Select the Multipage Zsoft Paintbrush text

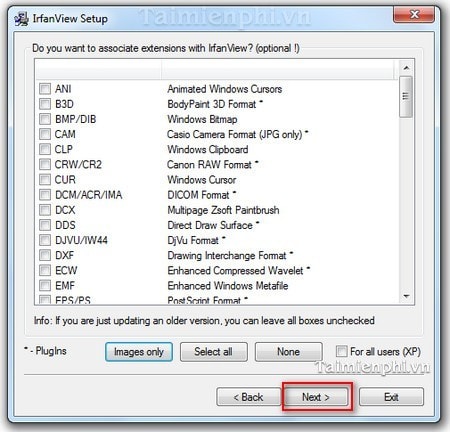point(223,210)
